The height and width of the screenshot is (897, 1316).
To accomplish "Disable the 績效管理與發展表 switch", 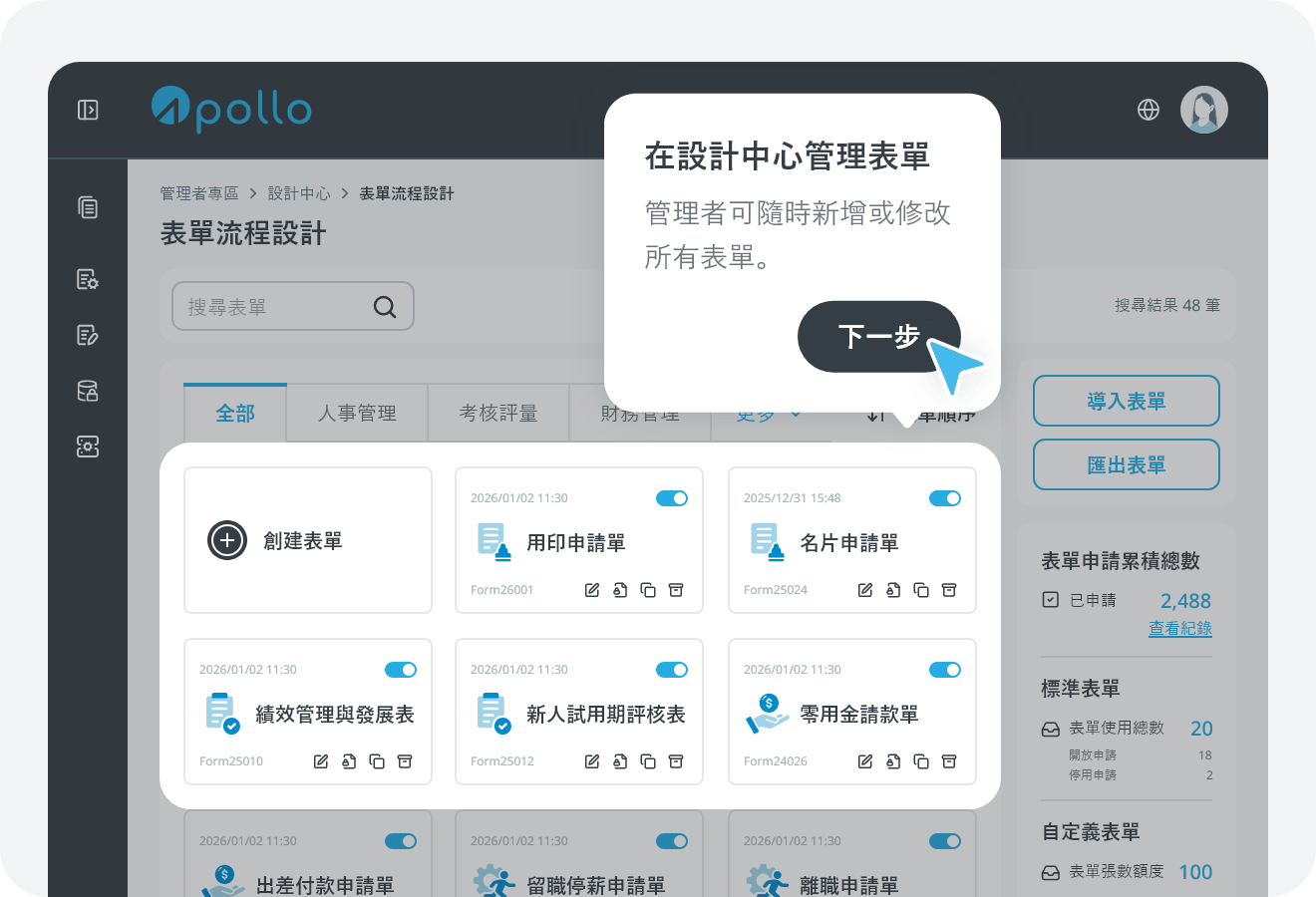I will (401, 670).
